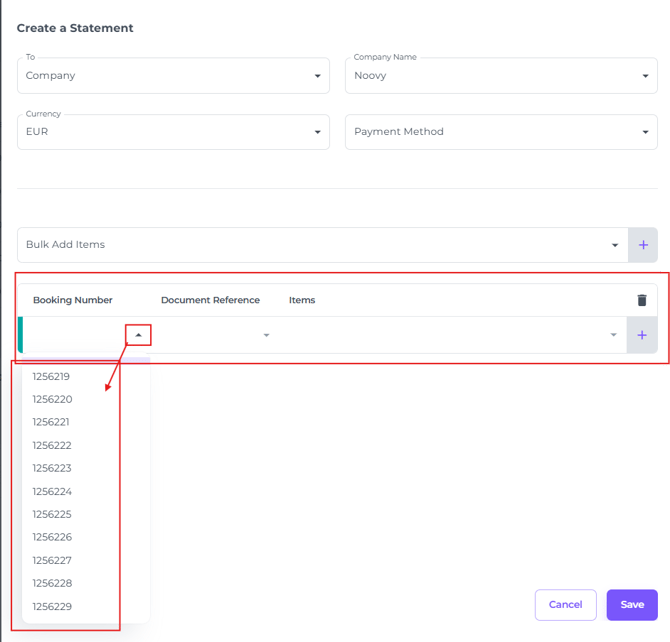Click plus icon at end of item row
The width and height of the screenshot is (670, 642).
[642, 335]
